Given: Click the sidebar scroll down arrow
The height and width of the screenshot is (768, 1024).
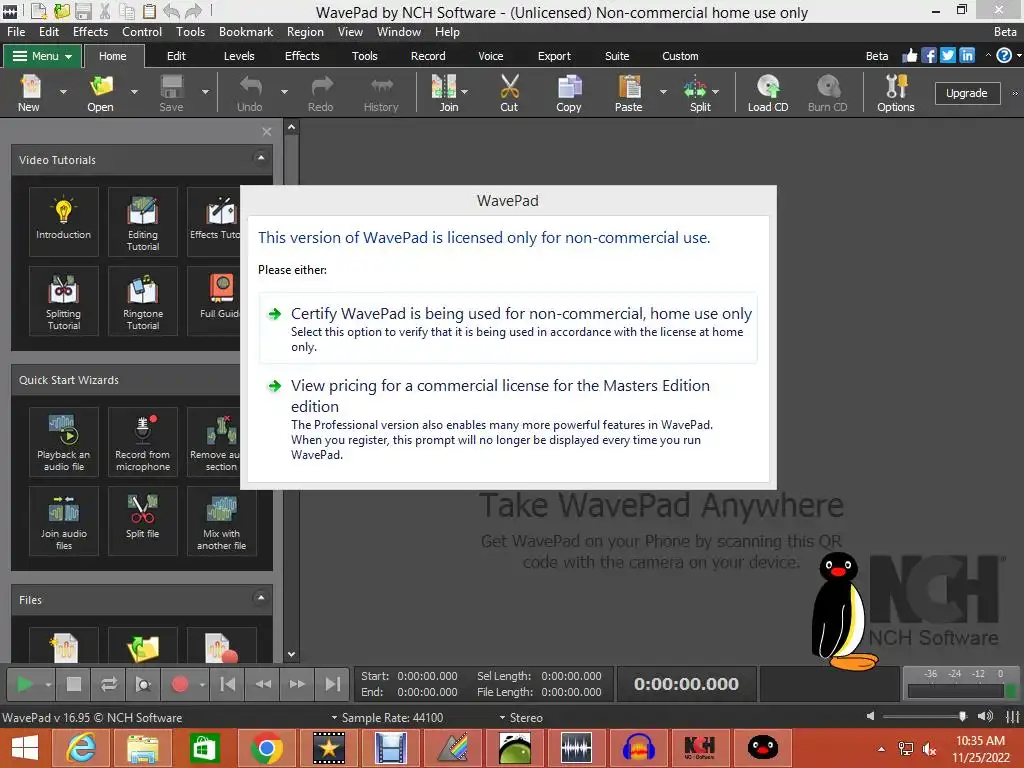Looking at the screenshot, I should [x=291, y=654].
